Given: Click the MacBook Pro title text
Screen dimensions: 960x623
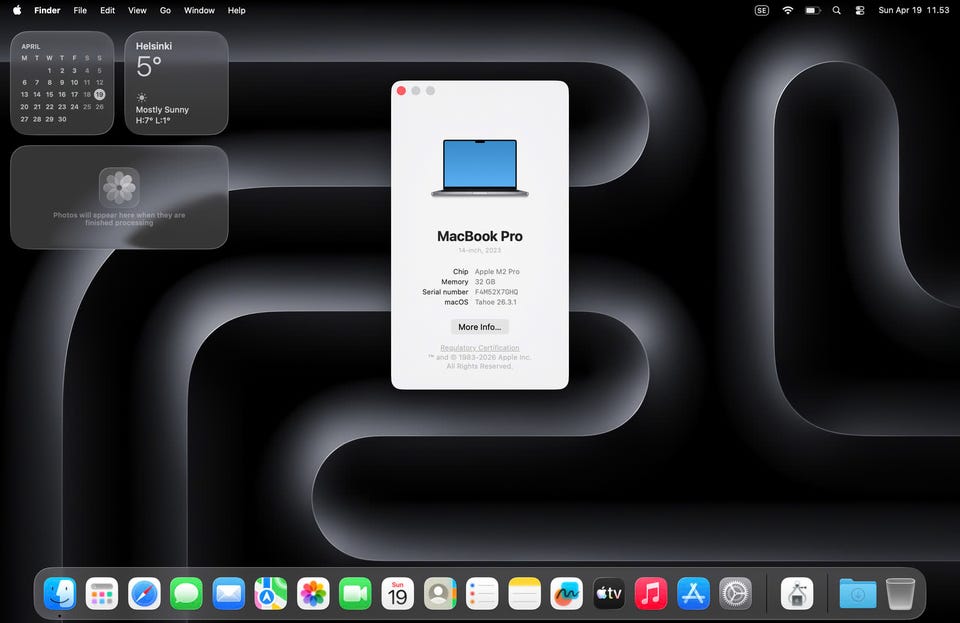Looking at the screenshot, I should (x=479, y=236).
